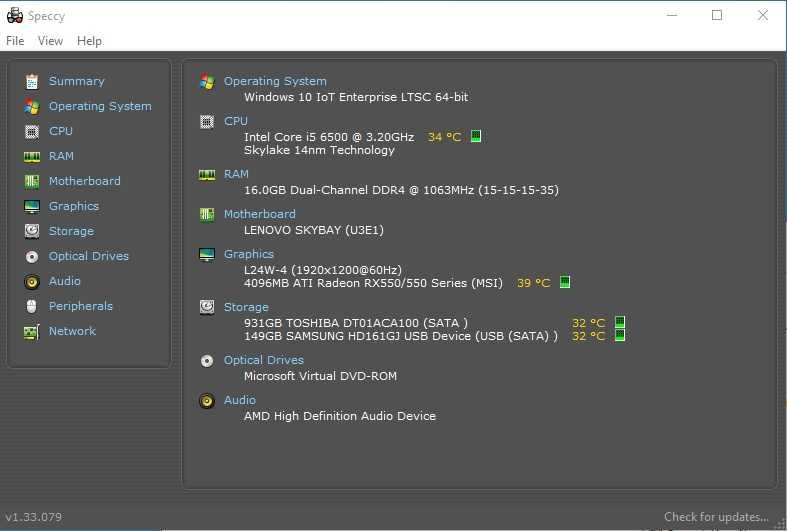Image resolution: width=787 pixels, height=531 pixels.
Task: Click the Graphics monitor icon in sidebar
Action: [x=32, y=206]
